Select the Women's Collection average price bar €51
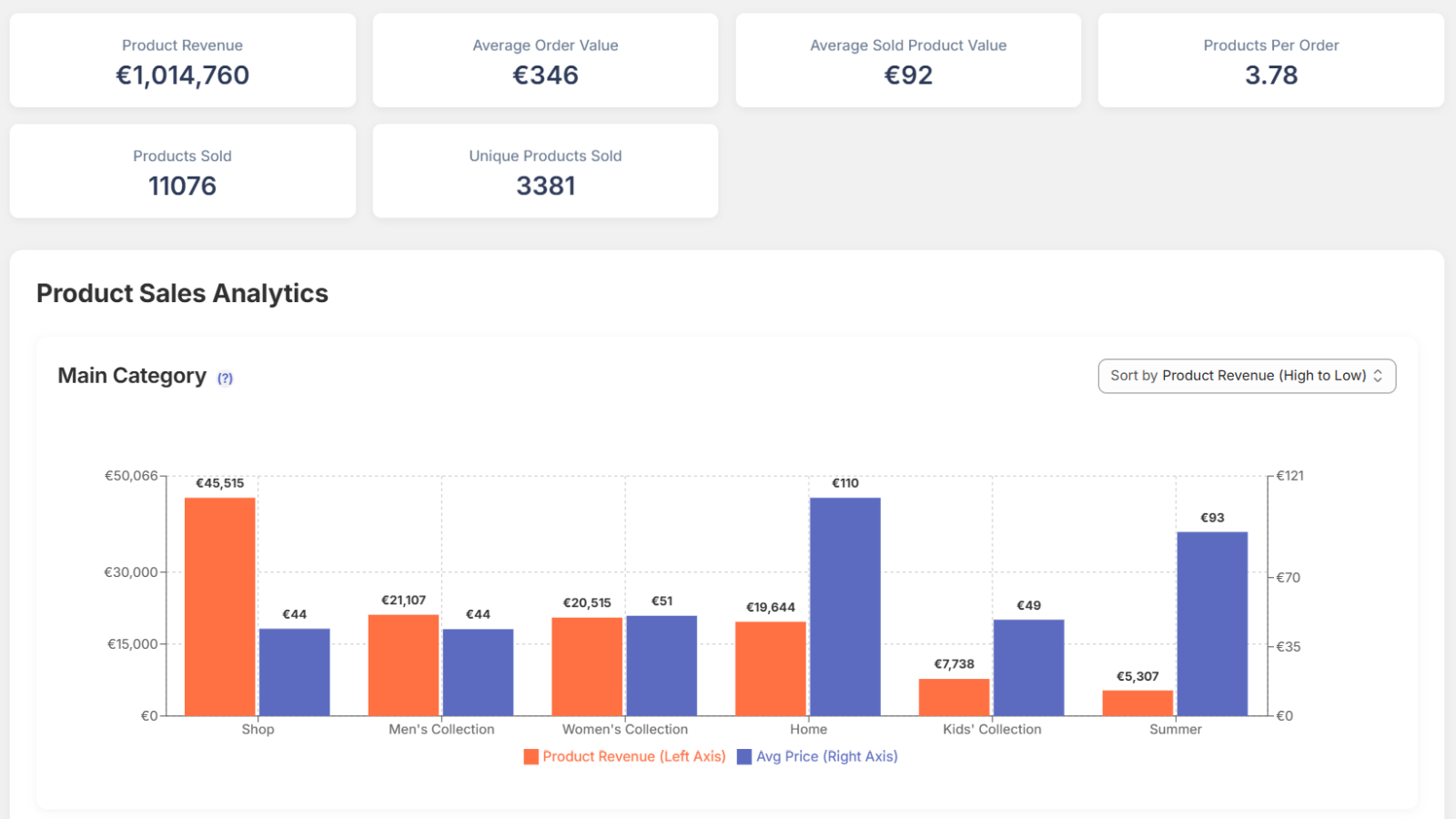 (662, 666)
